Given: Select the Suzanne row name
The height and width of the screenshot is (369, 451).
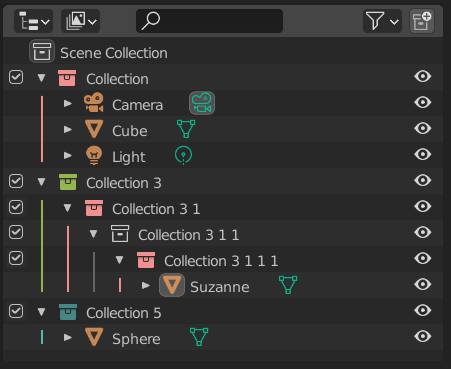Looking at the screenshot, I should tap(220, 287).
